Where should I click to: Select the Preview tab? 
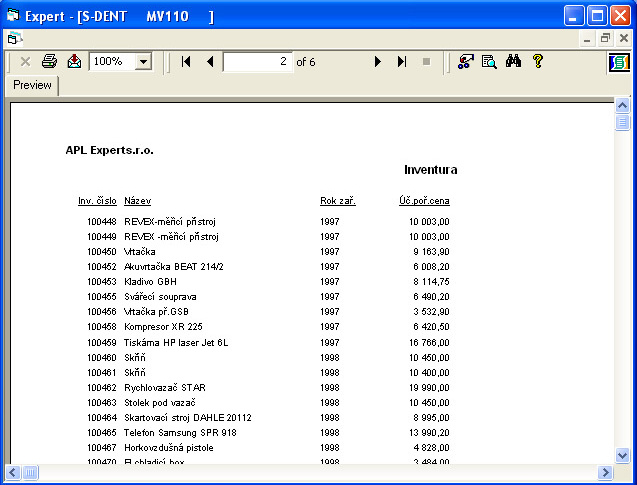pyautogui.click(x=32, y=86)
